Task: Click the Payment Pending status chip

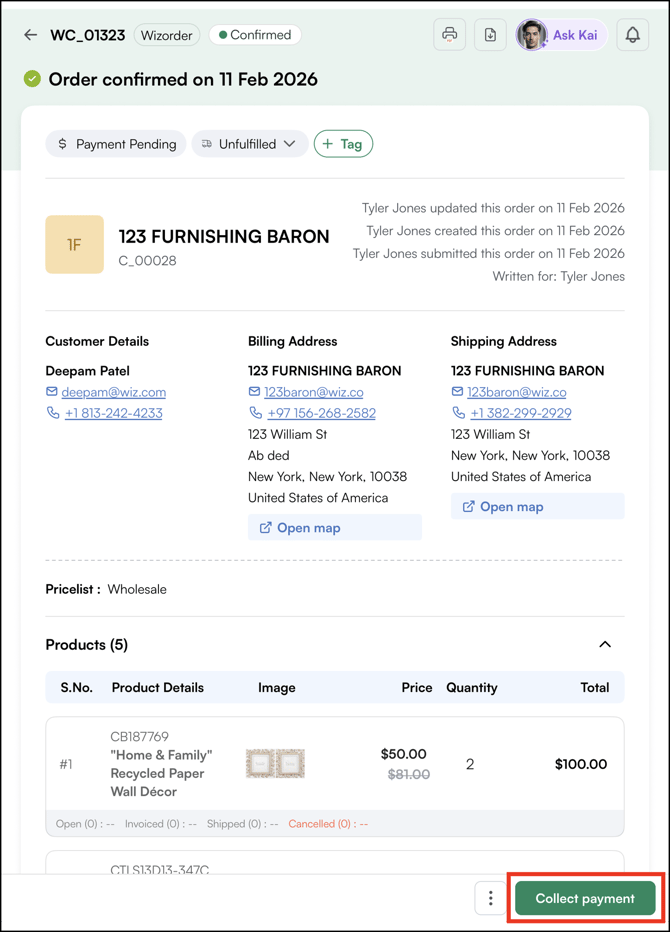Action: (116, 144)
